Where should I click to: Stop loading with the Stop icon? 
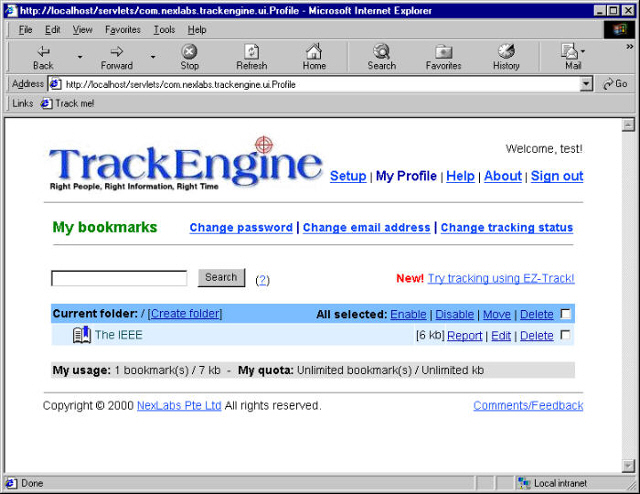pos(189,52)
